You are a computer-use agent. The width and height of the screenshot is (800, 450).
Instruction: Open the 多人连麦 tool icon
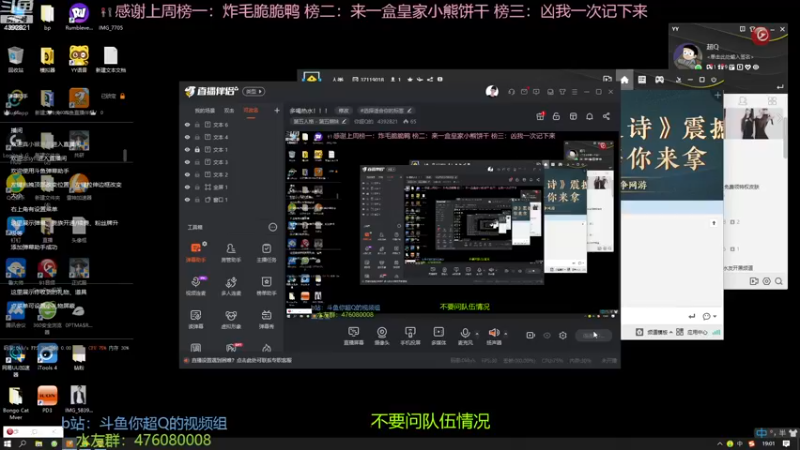(x=231, y=286)
